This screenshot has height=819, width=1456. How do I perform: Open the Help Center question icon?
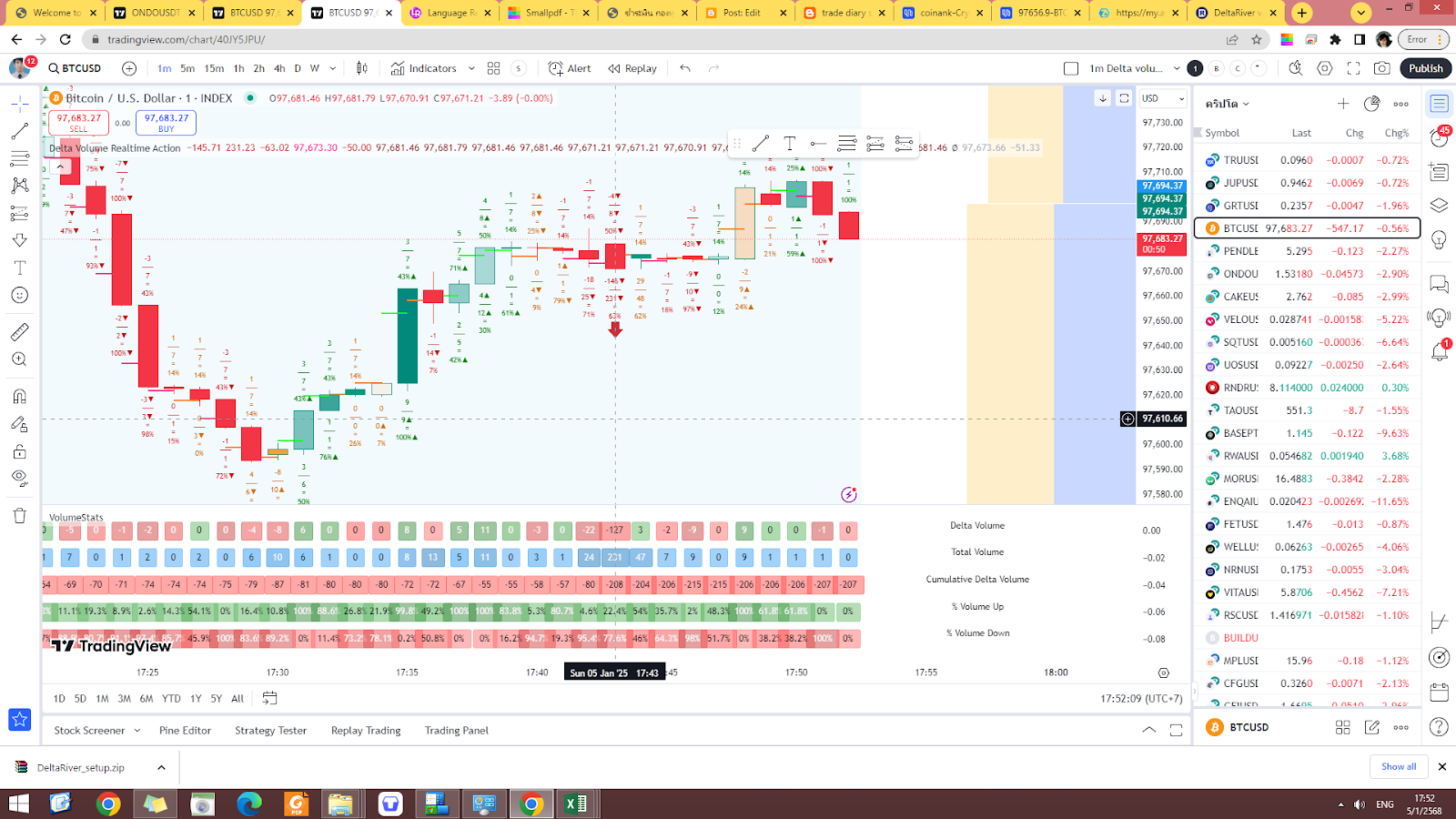(x=1439, y=726)
